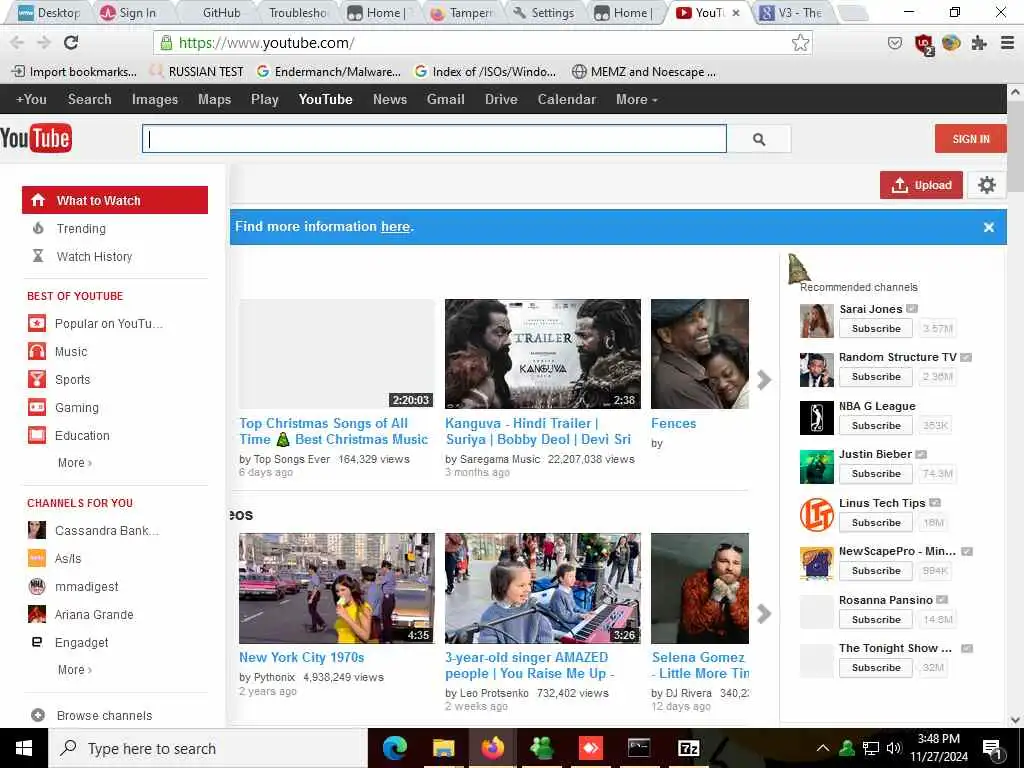The image size is (1024, 768).
Task: Subscribe to Justin Bieber
Action: pos(876,473)
